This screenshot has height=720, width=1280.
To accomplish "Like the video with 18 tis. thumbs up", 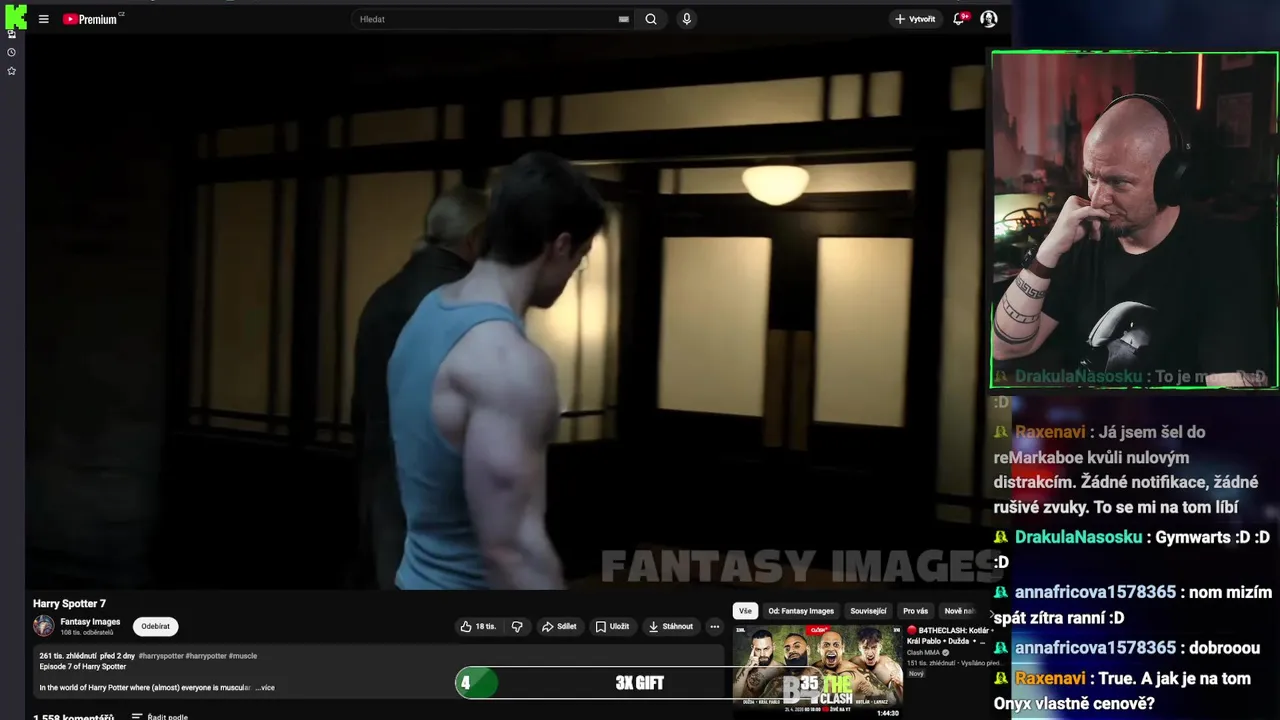I will click(478, 627).
